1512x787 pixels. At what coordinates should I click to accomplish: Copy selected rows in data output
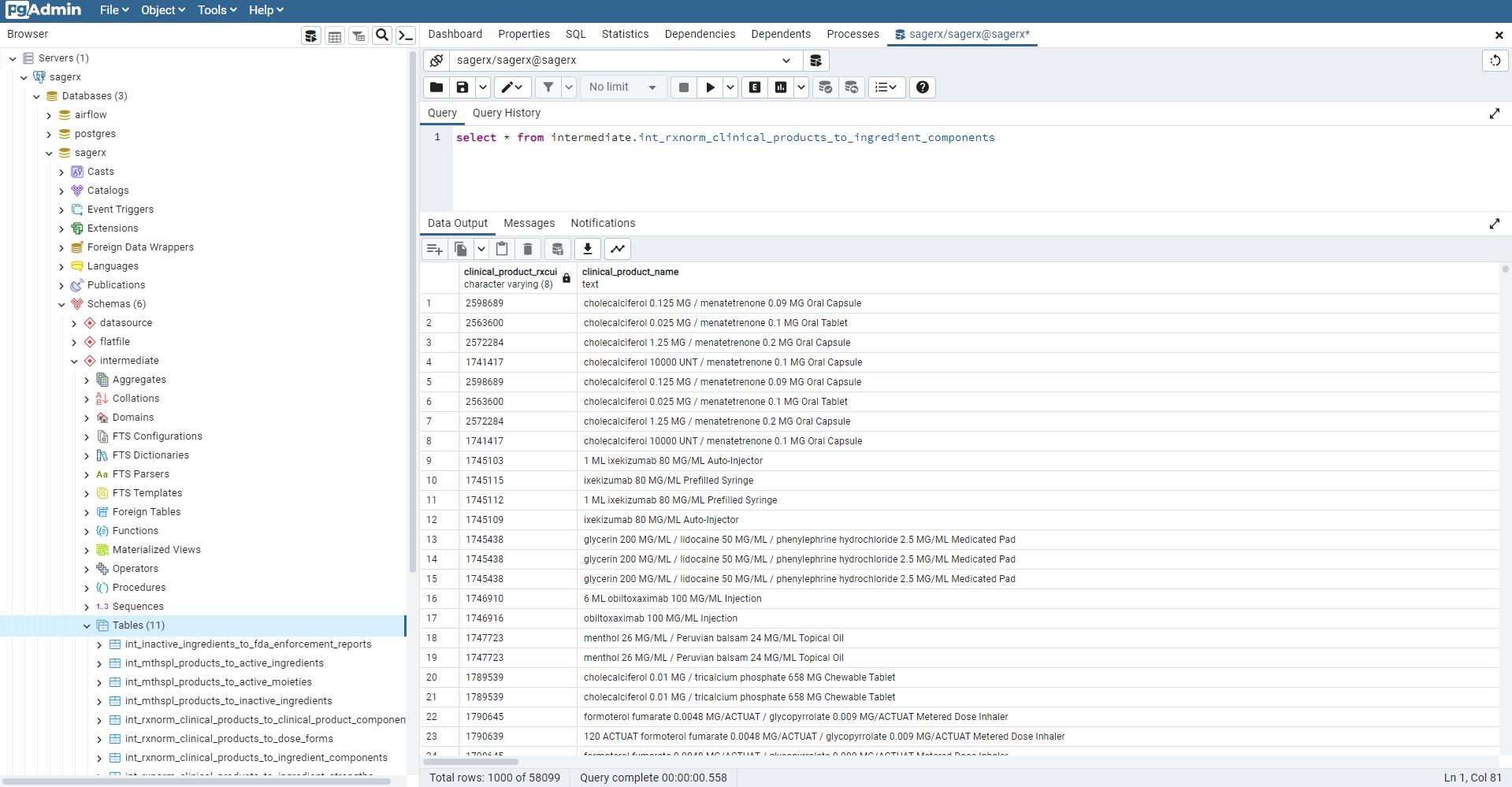pos(461,250)
